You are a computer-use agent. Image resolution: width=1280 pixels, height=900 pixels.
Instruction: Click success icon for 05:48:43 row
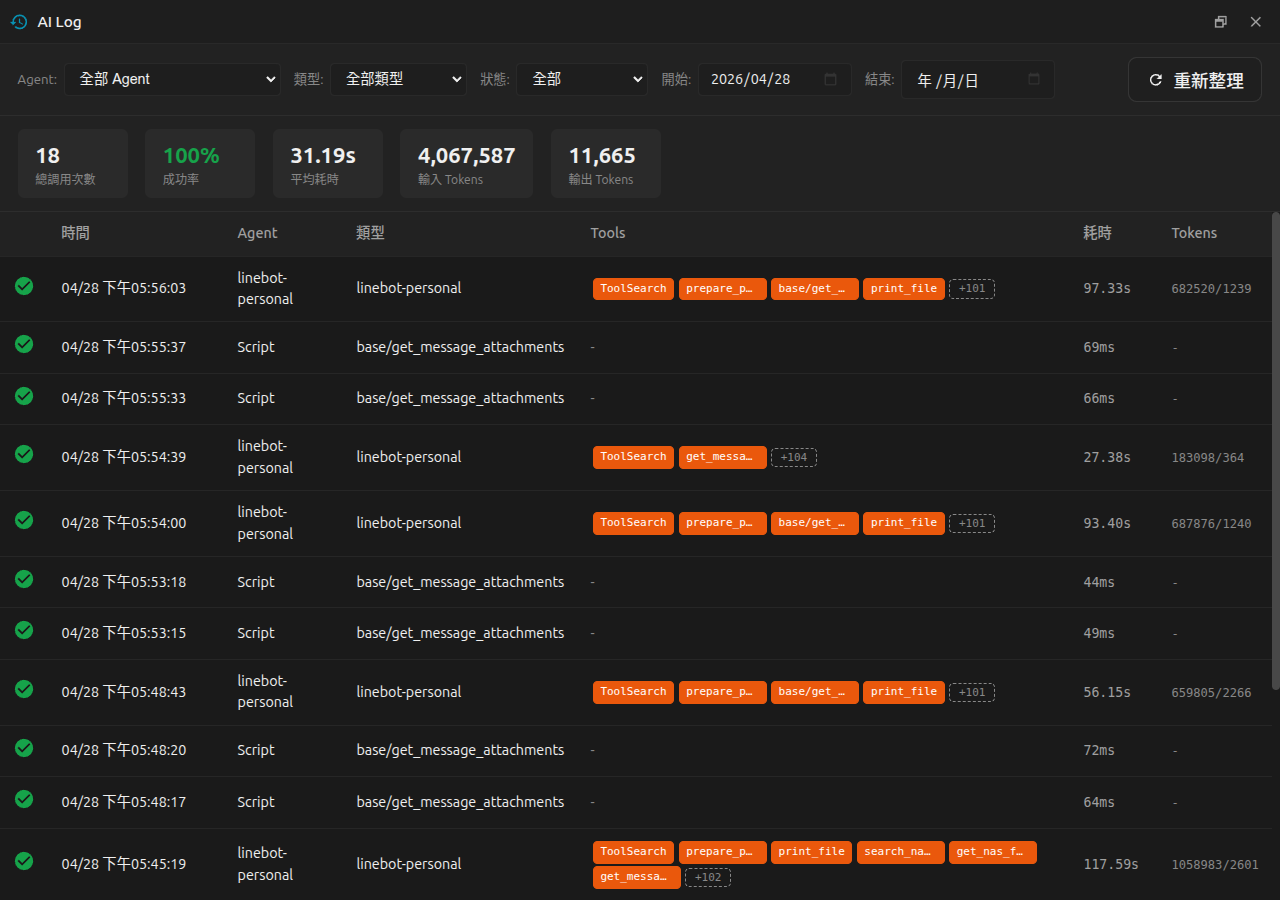pyautogui.click(x=24, y=689)
